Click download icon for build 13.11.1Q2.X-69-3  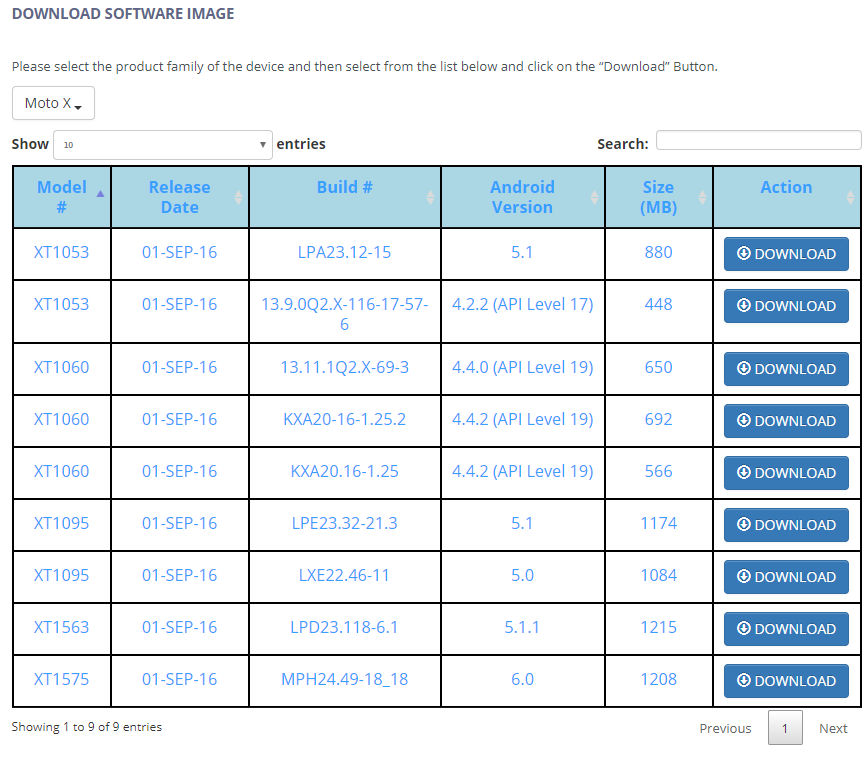click(743, 368)
